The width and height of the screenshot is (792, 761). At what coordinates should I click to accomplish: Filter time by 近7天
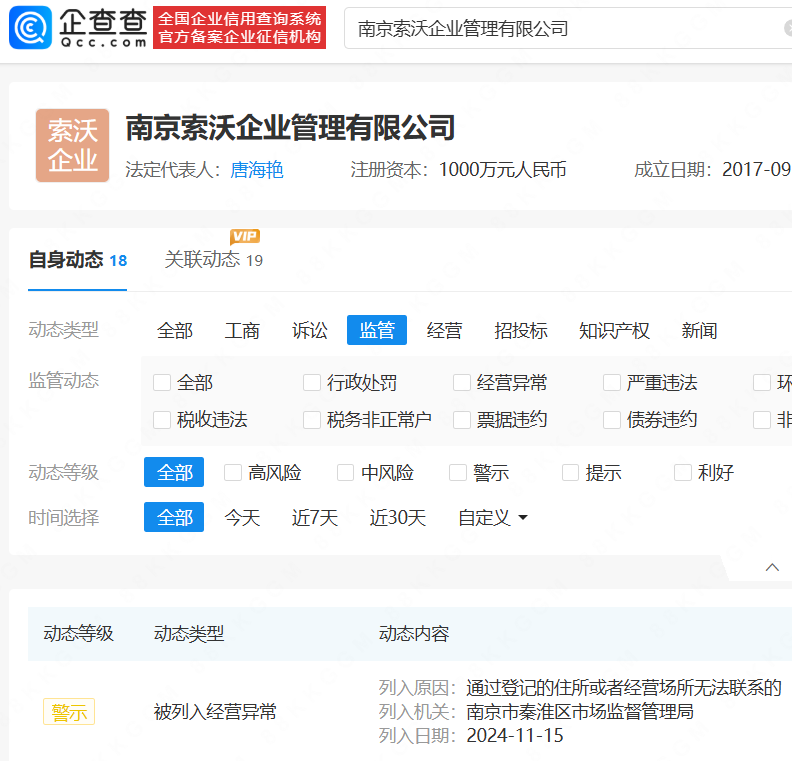(315, 518)
